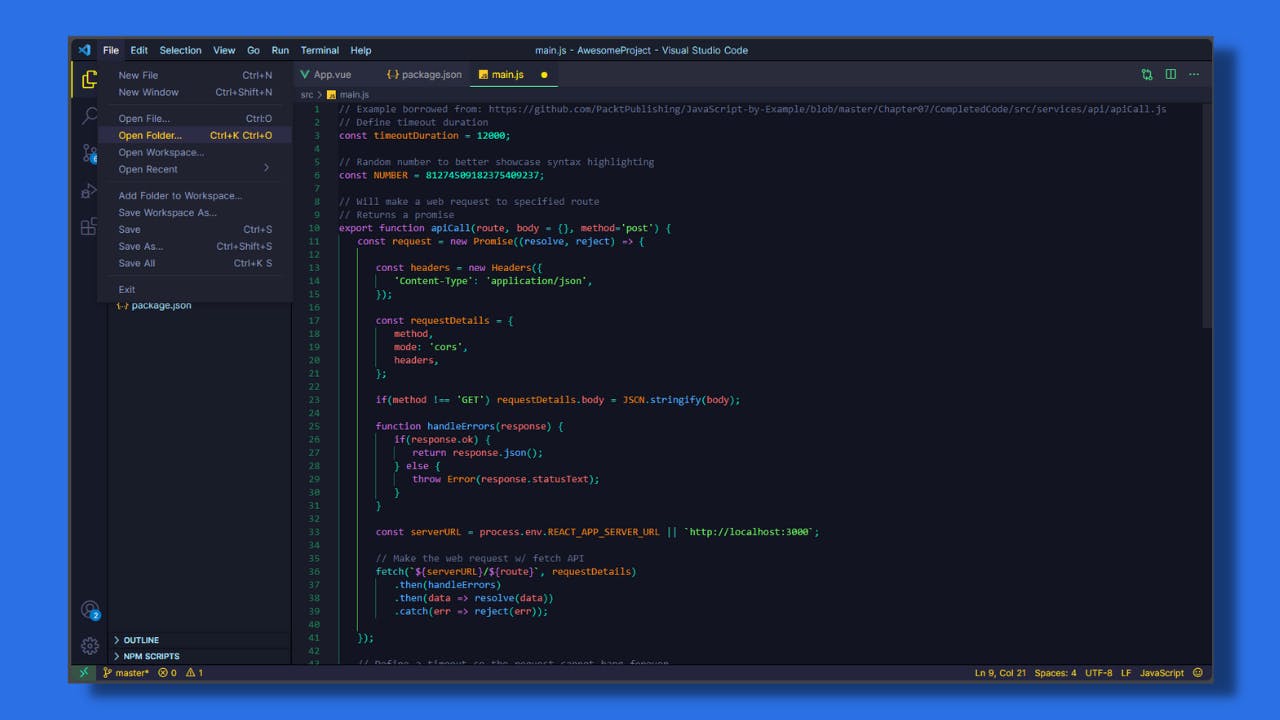
Task: Open the editor More Actions ellipsis
Action: coord(1194,74)
